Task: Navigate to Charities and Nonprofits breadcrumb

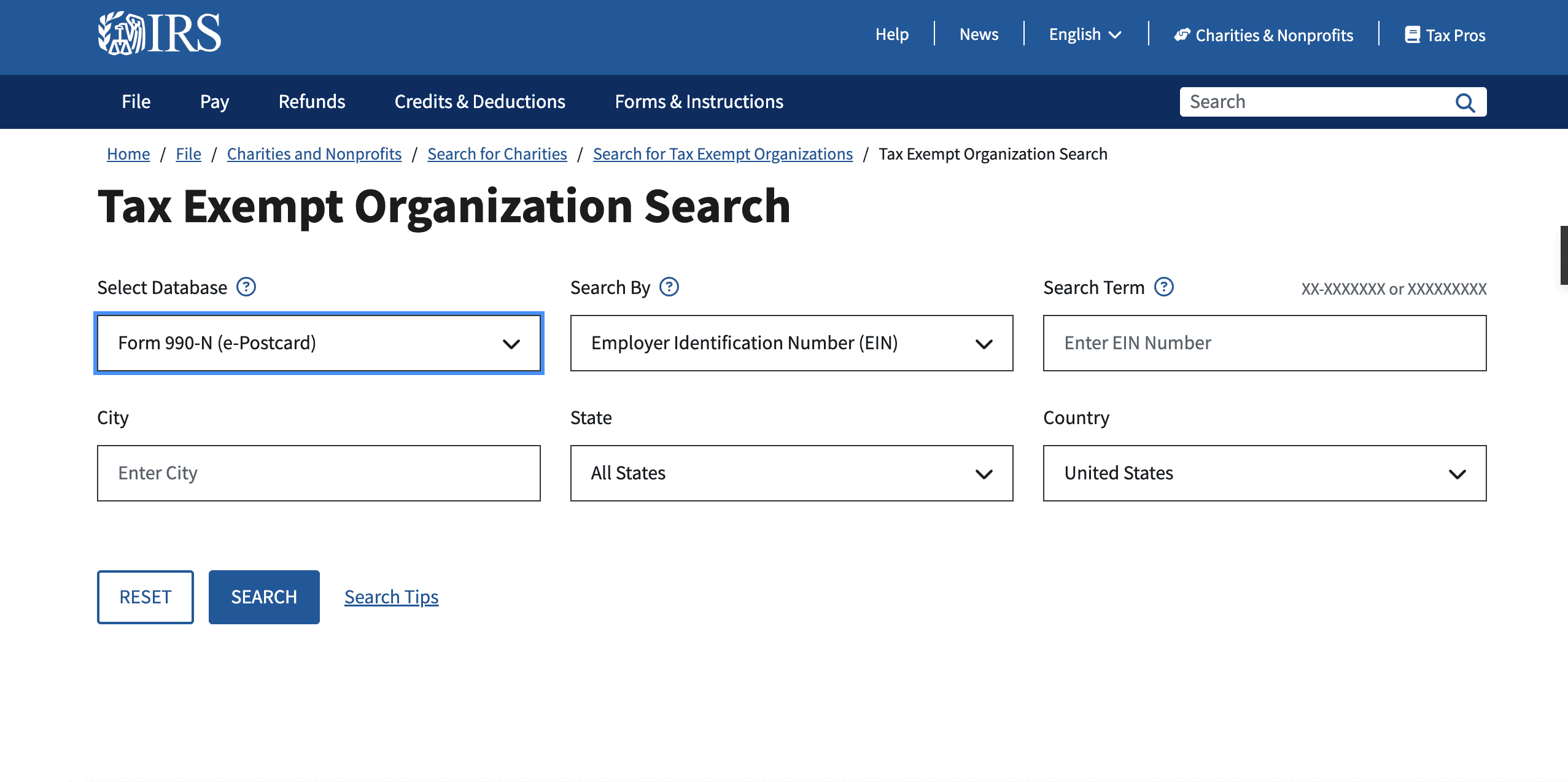Action: coord(314,154)
